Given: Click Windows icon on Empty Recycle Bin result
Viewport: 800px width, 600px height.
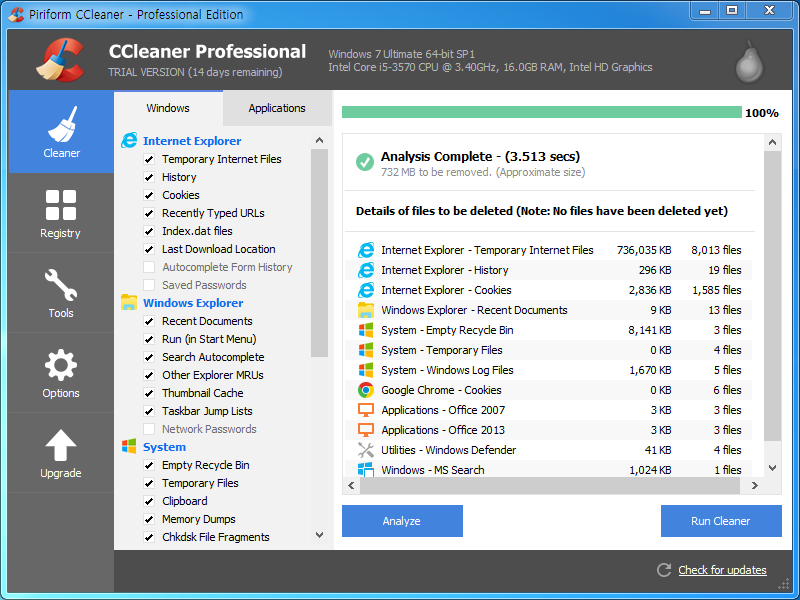Looking at the screenshot, I should coord(366,330).
